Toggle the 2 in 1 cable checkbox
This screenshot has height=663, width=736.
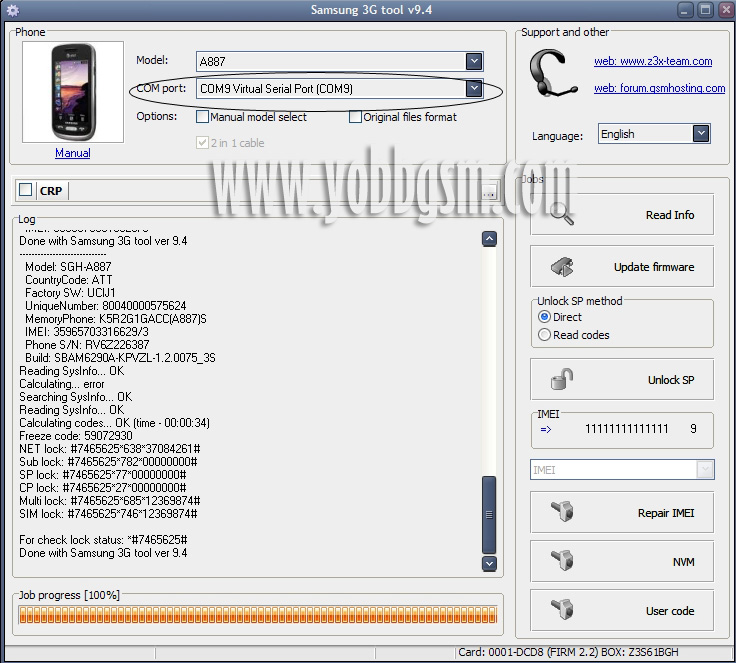(x=202, y=142)
